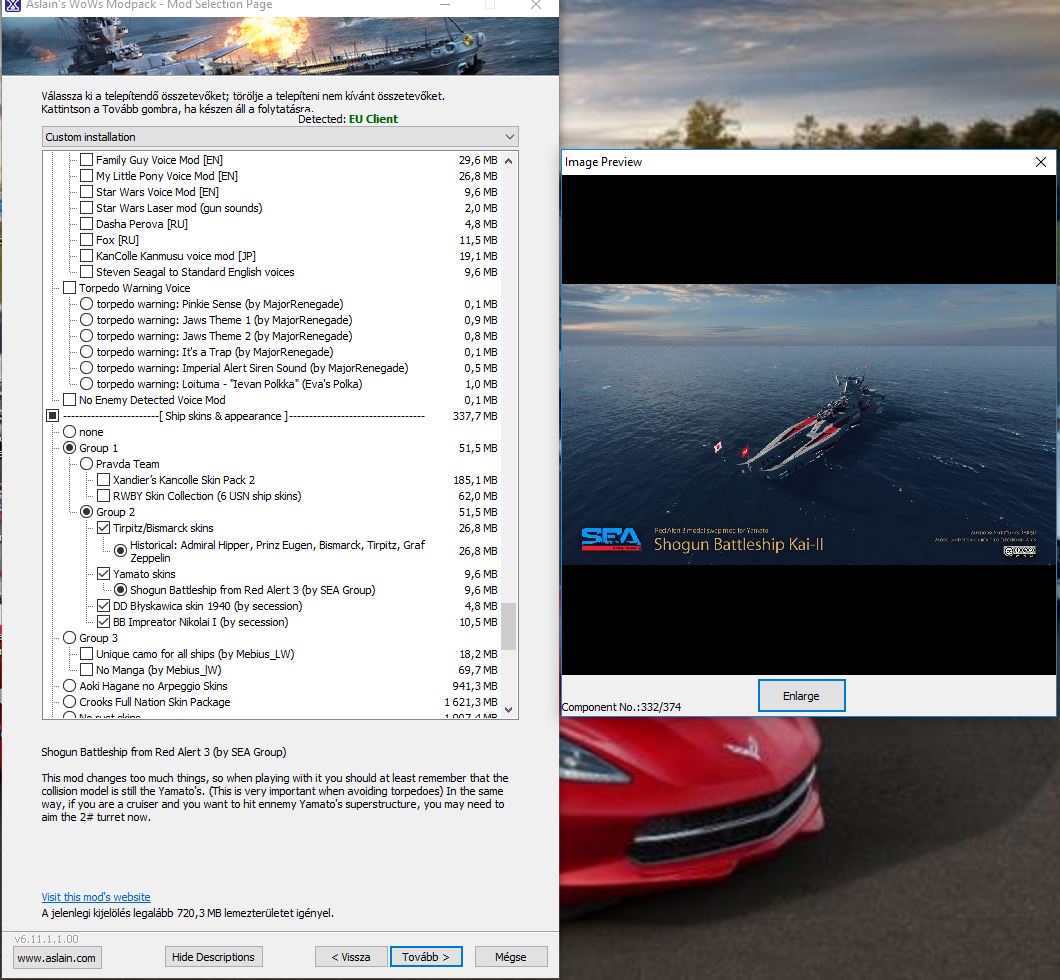Choose the Pravda Team radio option
This screenshot has height=980, width=1060.
pos(87,464)
